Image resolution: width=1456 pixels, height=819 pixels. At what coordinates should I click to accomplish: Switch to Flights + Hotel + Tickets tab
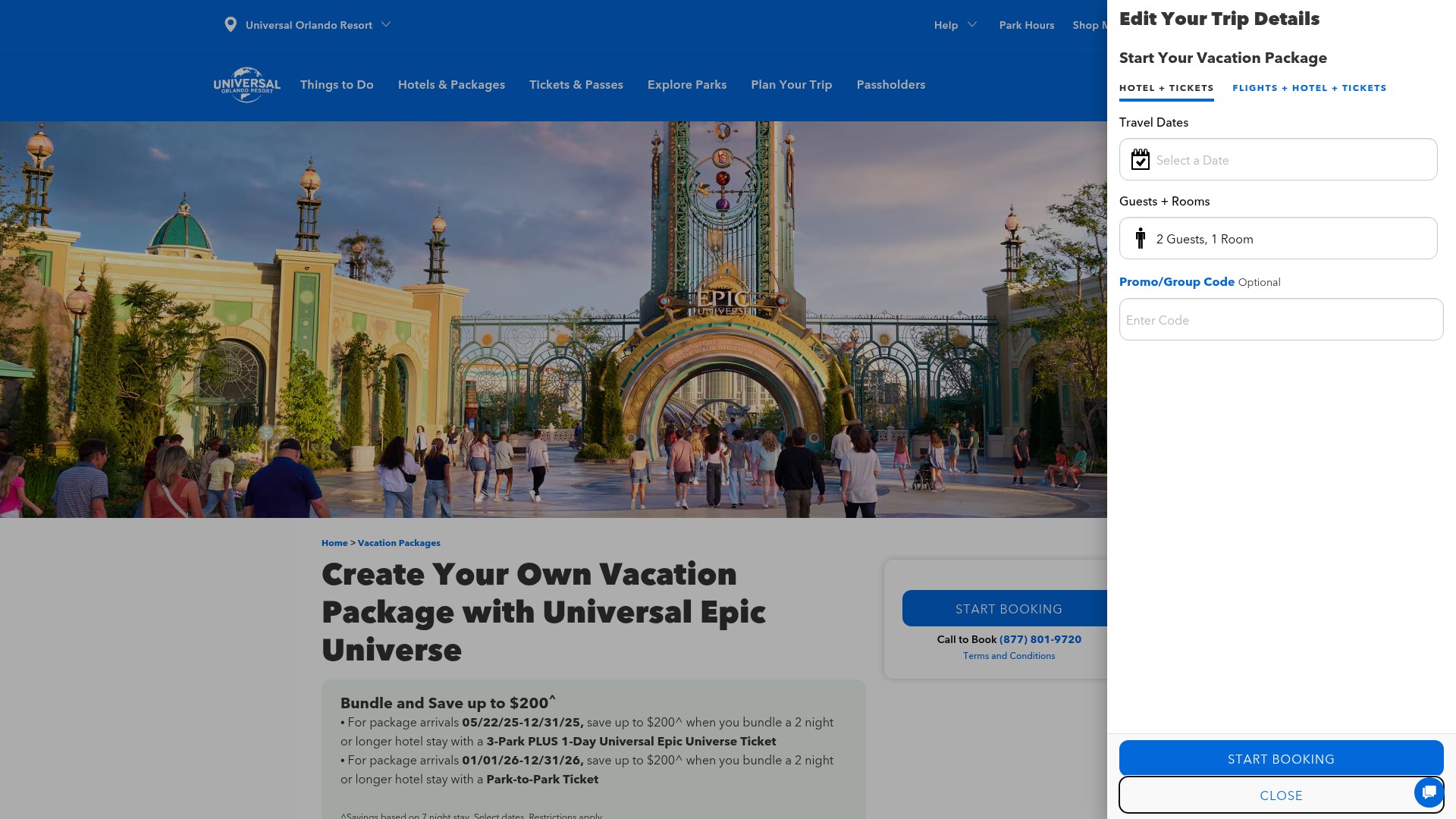pos(1309,88)
